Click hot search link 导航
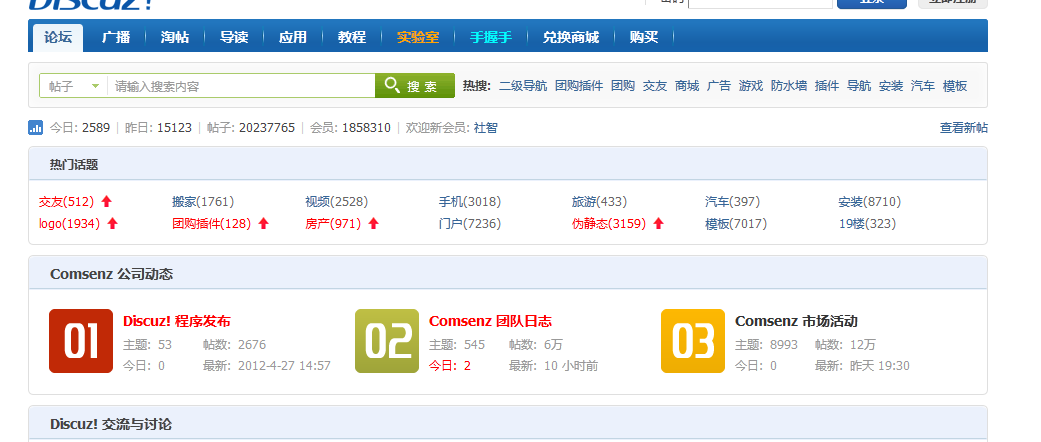The width and height of the screenshot is (1041, 442). 859,86
